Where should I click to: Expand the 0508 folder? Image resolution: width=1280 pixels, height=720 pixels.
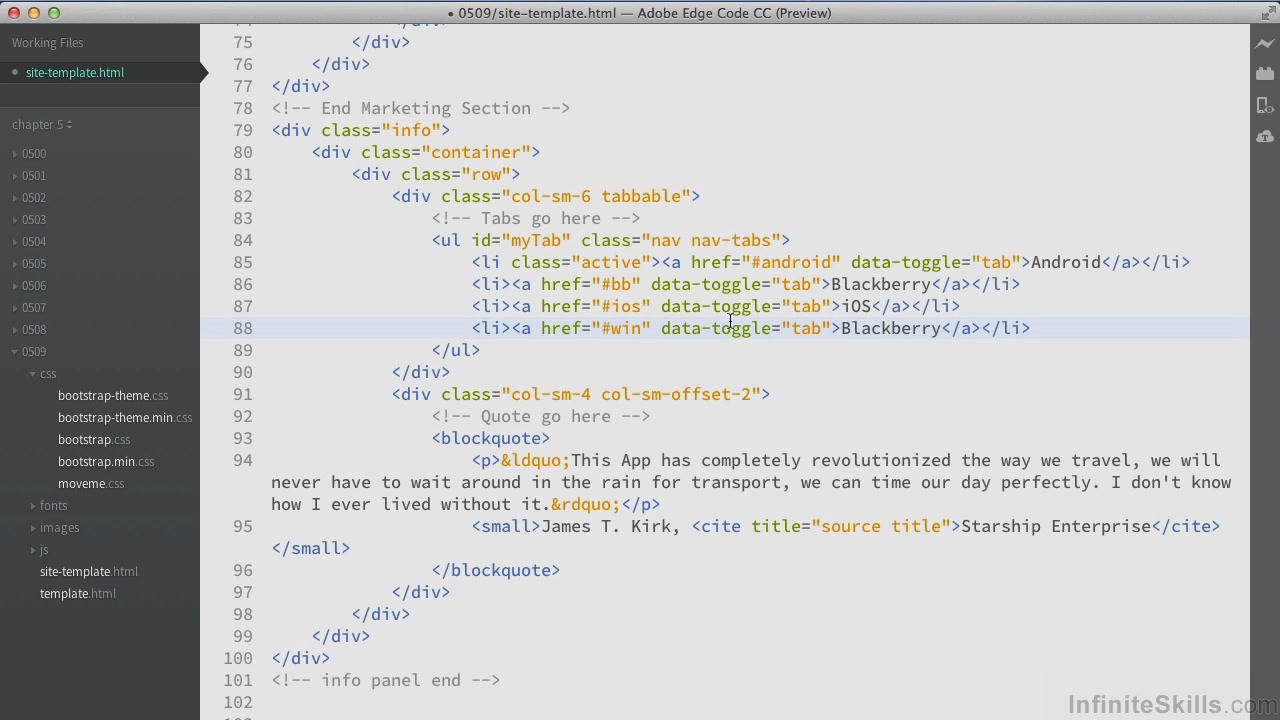click(15, 330)
